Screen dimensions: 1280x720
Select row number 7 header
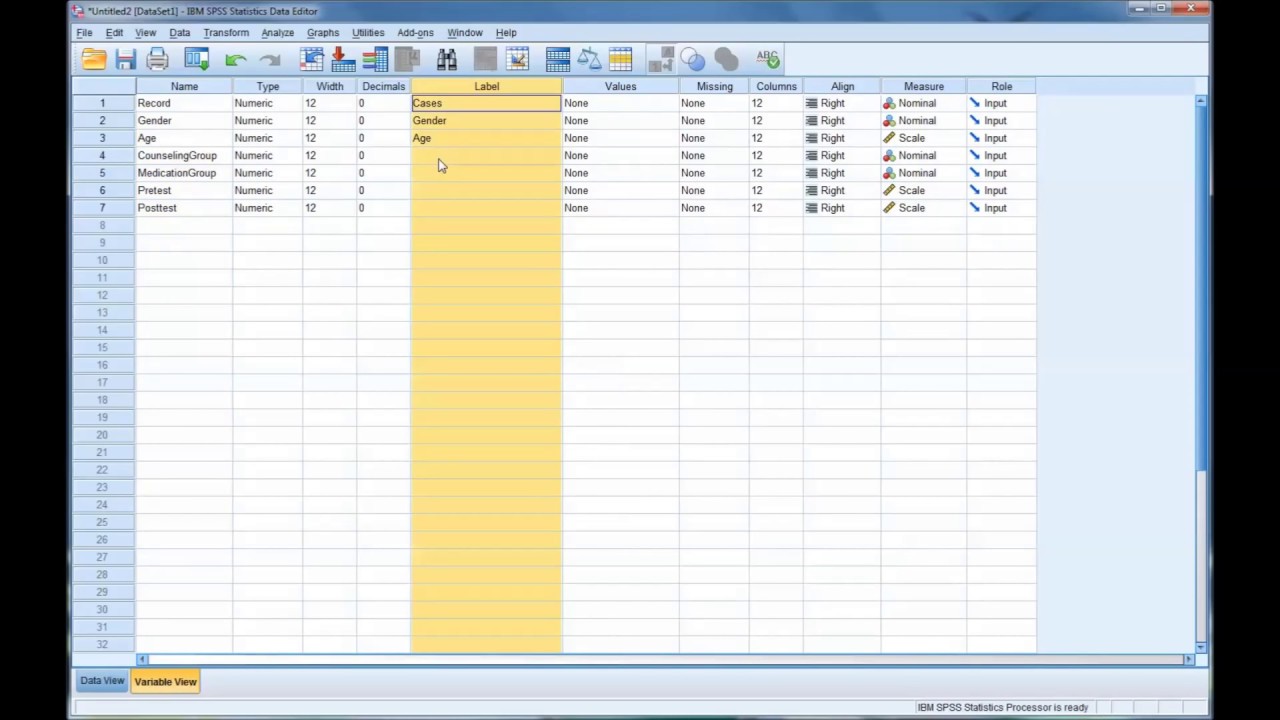click(103, 208)
